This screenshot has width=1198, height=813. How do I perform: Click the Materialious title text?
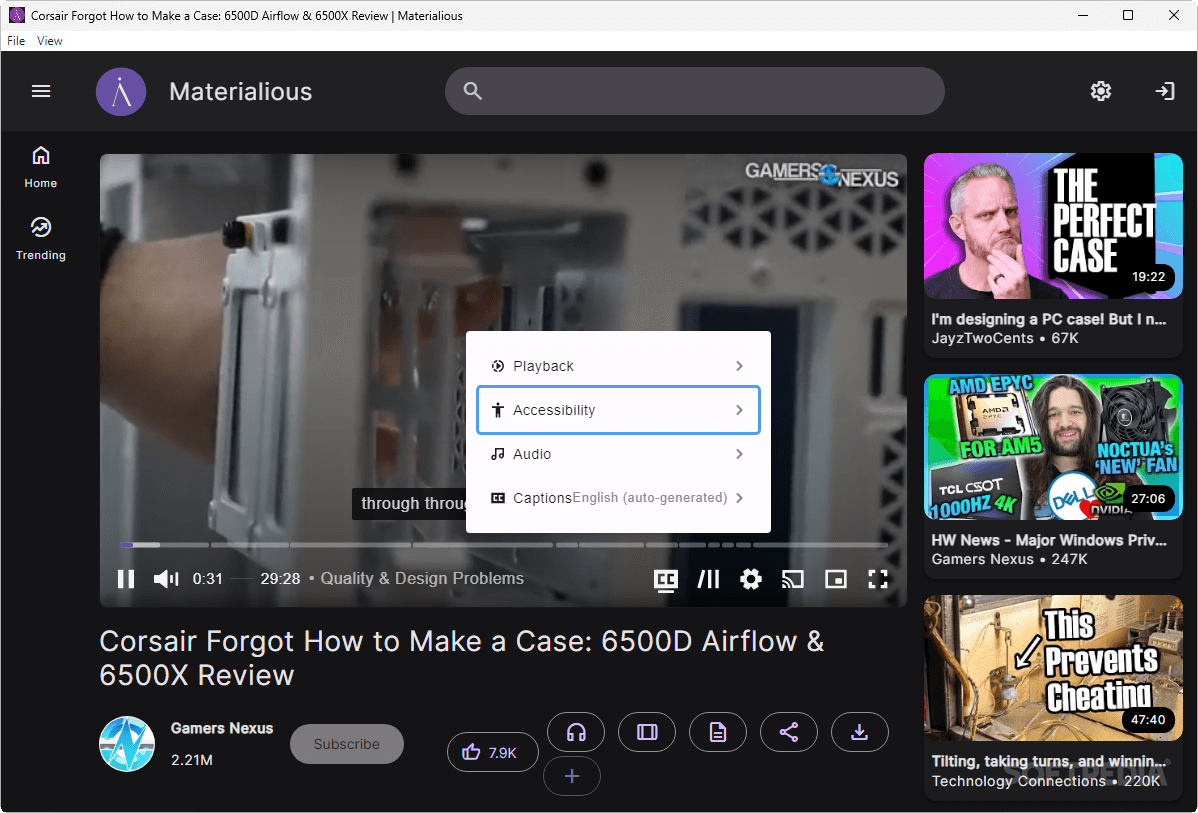(241, 92)
